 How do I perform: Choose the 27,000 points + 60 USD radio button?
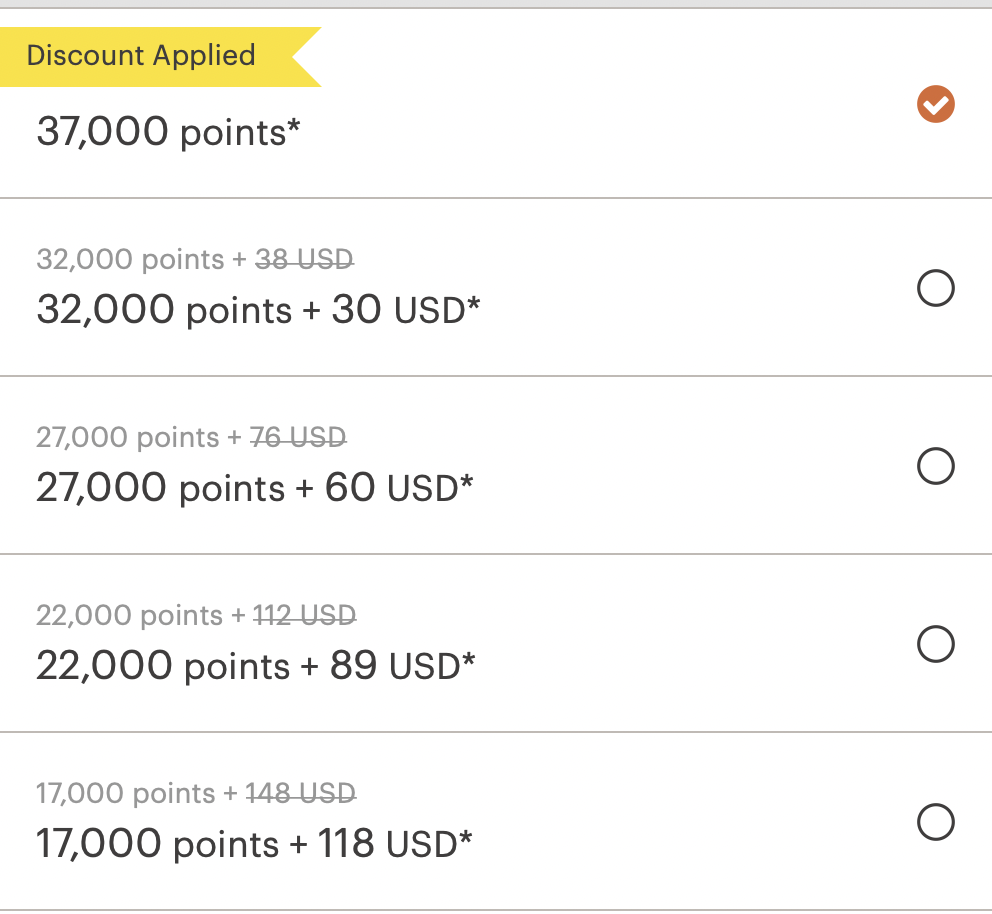[x=936, y=466]
